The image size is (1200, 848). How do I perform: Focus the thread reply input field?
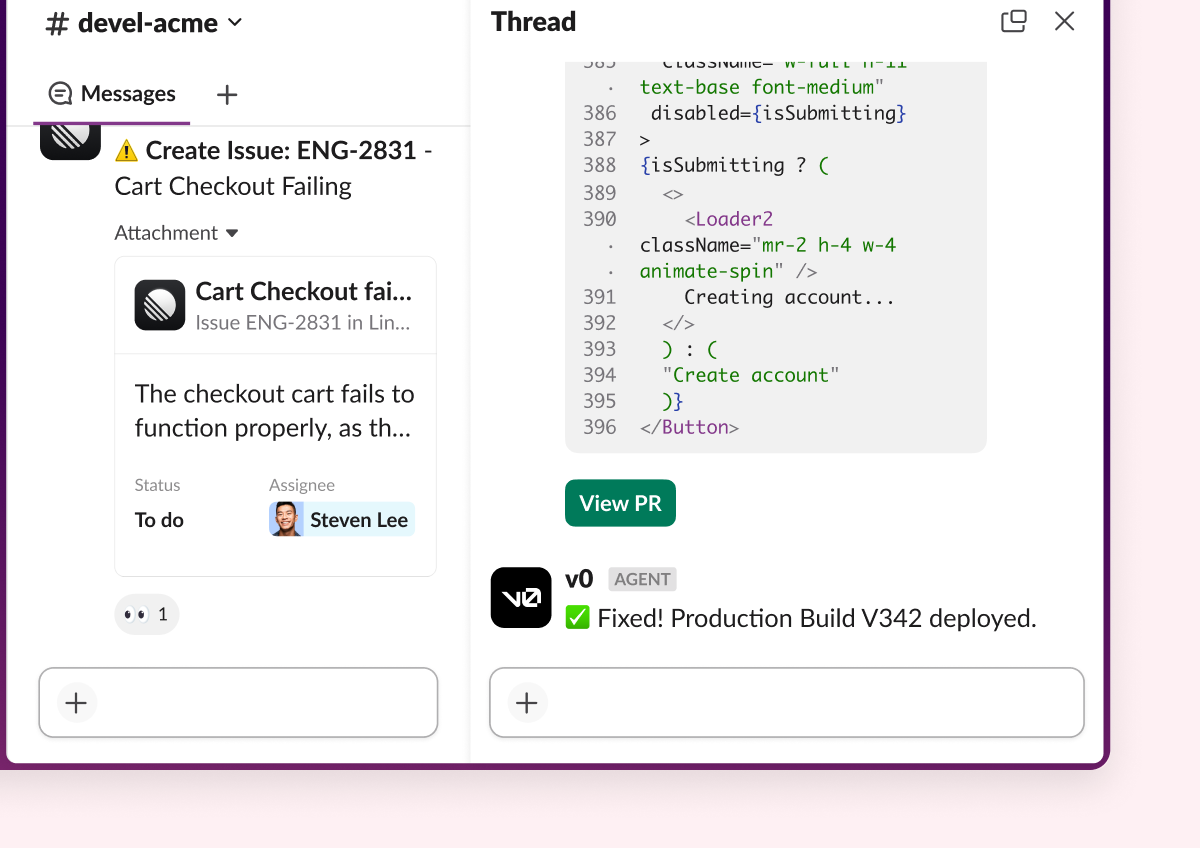787,703
